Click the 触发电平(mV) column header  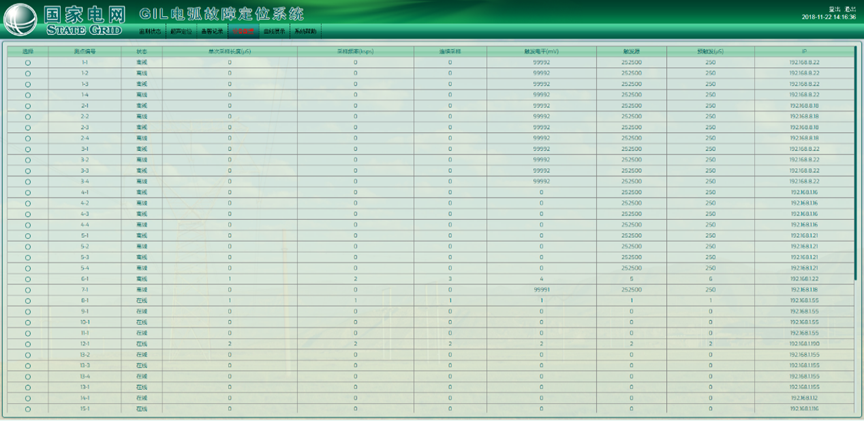pyautogui.click(x=542, y=51)
